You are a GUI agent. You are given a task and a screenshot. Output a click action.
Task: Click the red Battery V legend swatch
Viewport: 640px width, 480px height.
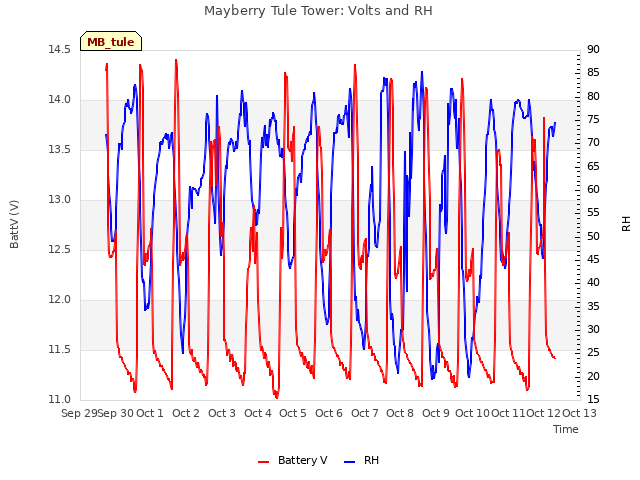tap(264, 462)
